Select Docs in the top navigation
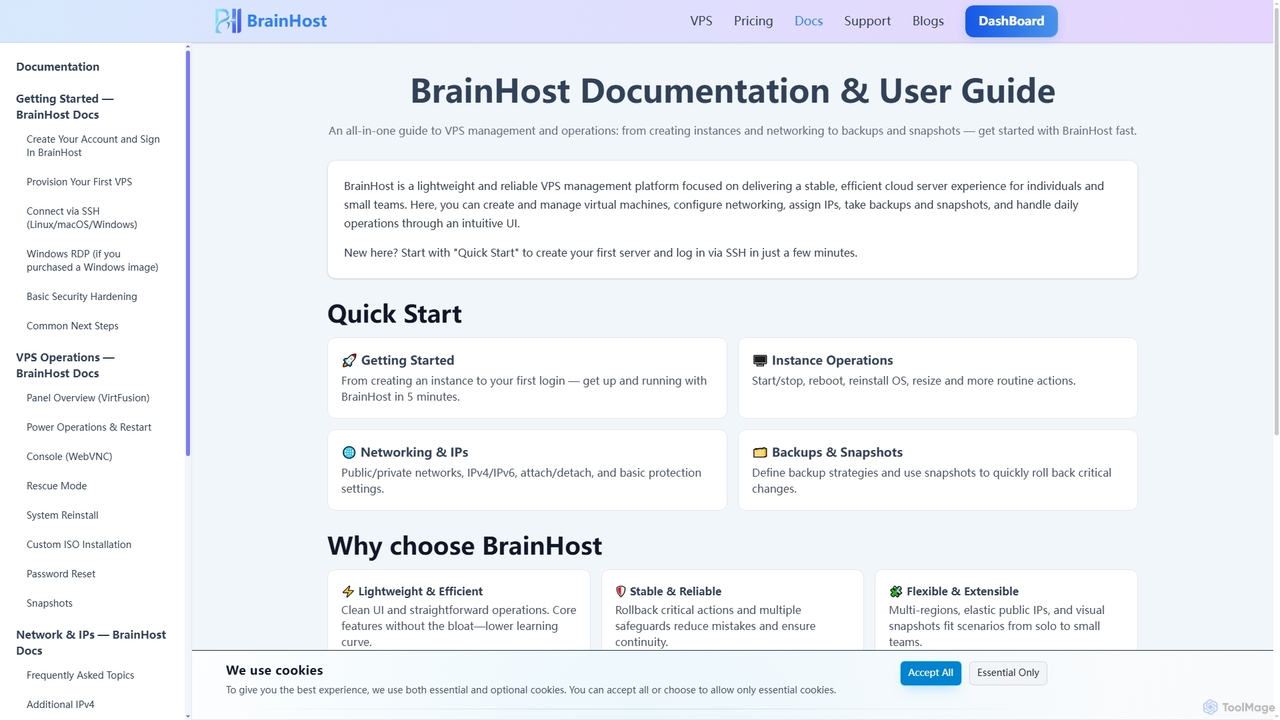Viewport: 1280px width, 720px height. (x=808, y=21)
